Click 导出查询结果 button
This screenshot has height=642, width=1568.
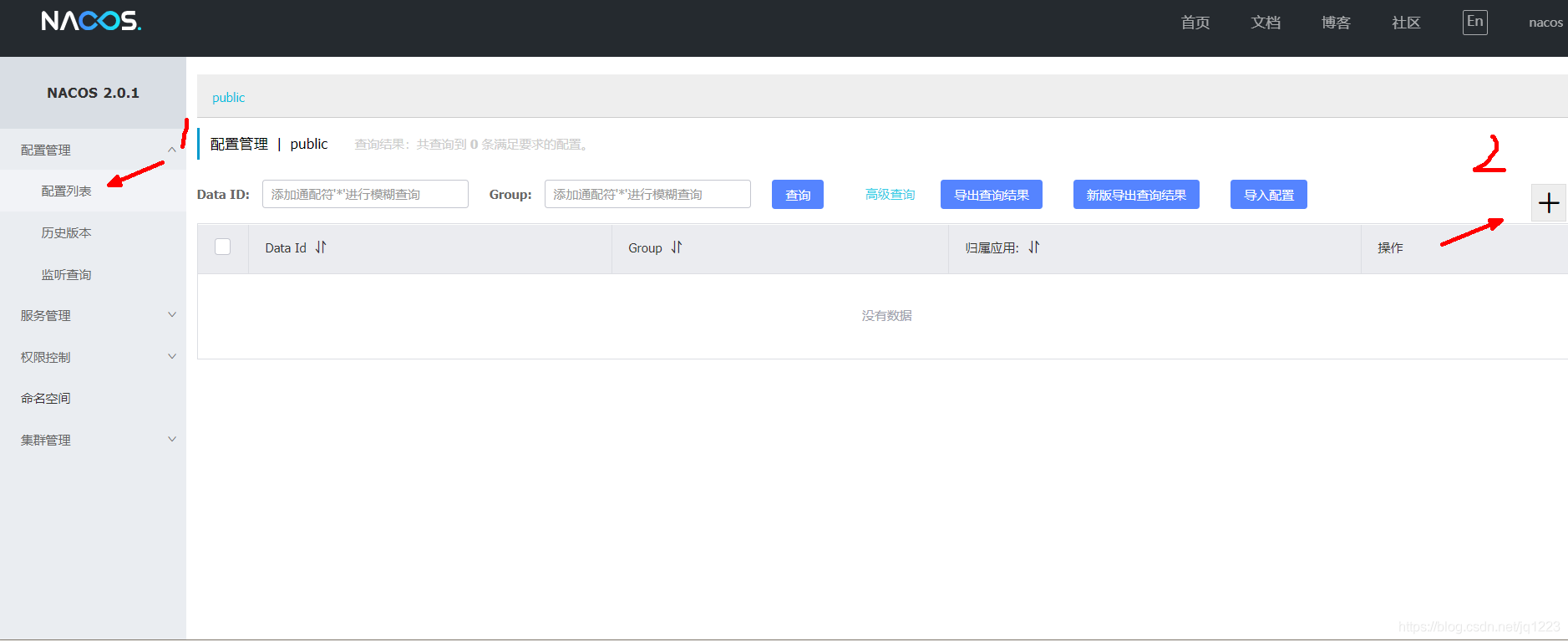(x=992, y=195)
